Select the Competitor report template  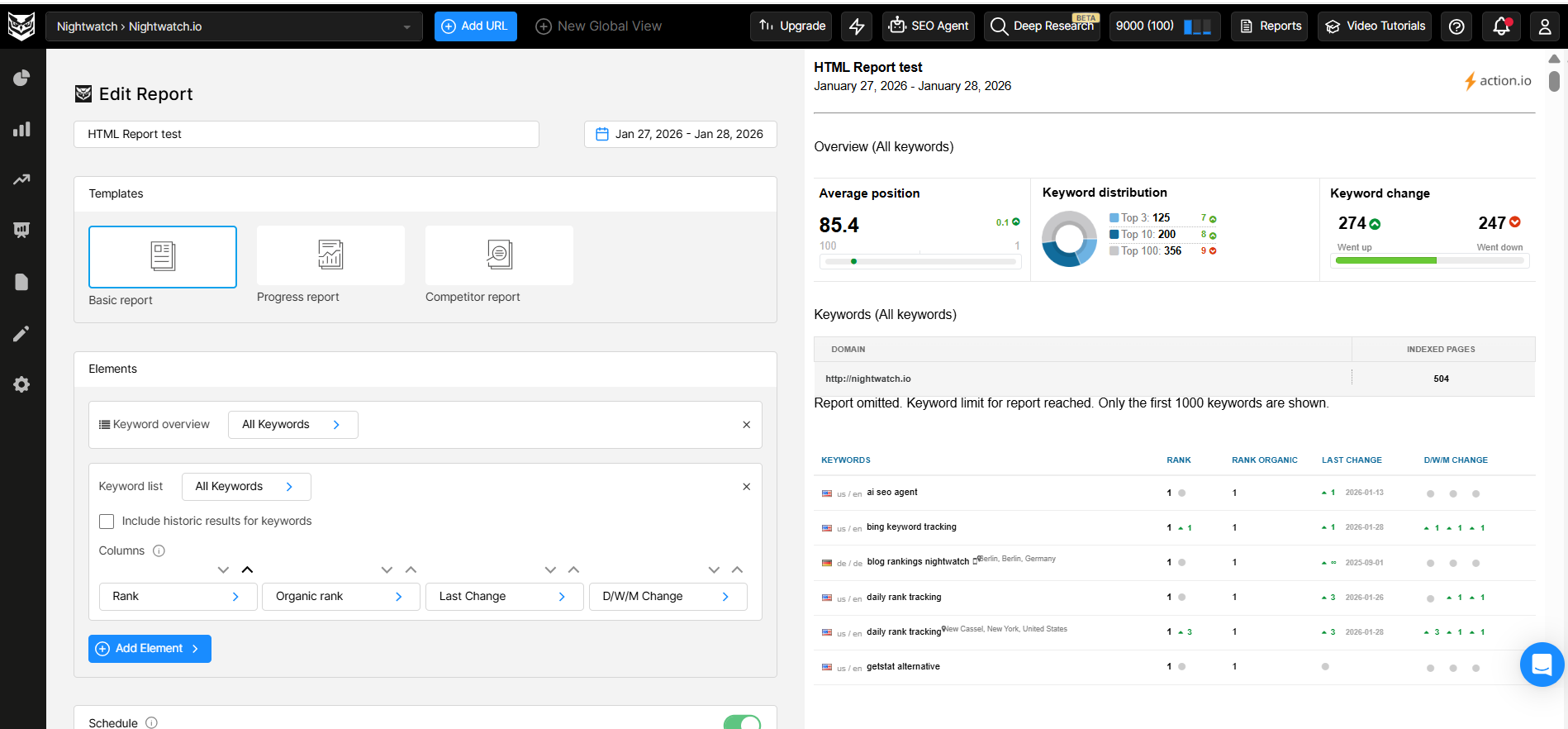click(x=499, y=255)
